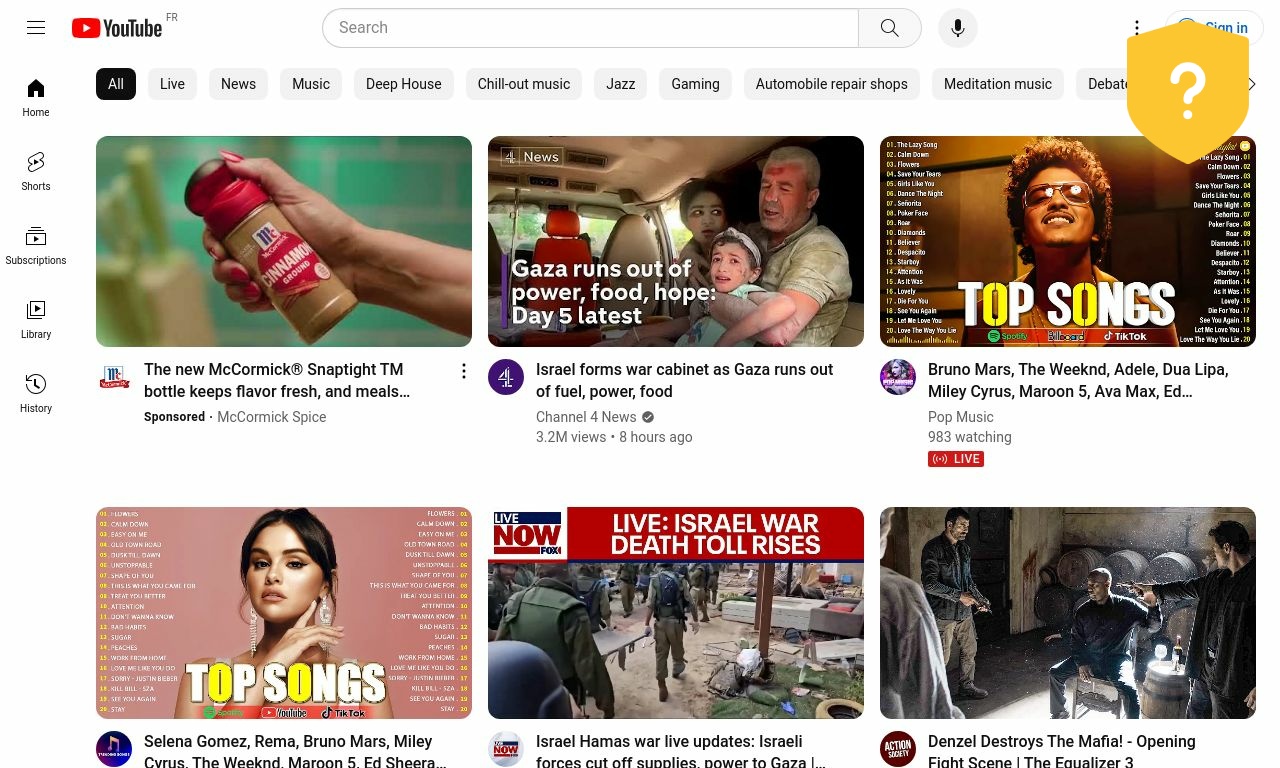The height and width of the screenshot is (768, 1280).
Task: Click the magnifier search button
Action: click(890, 28)
